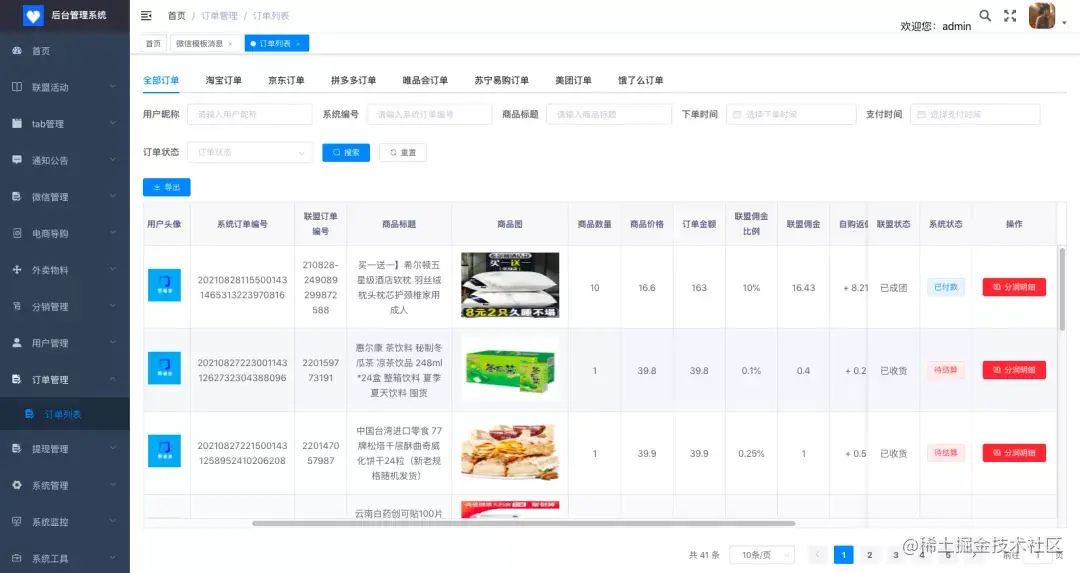The width and height of the screenshot is (1080, 573).
Task: Click the table vertical scrollbar
Action: click(x=1062, y=289)
